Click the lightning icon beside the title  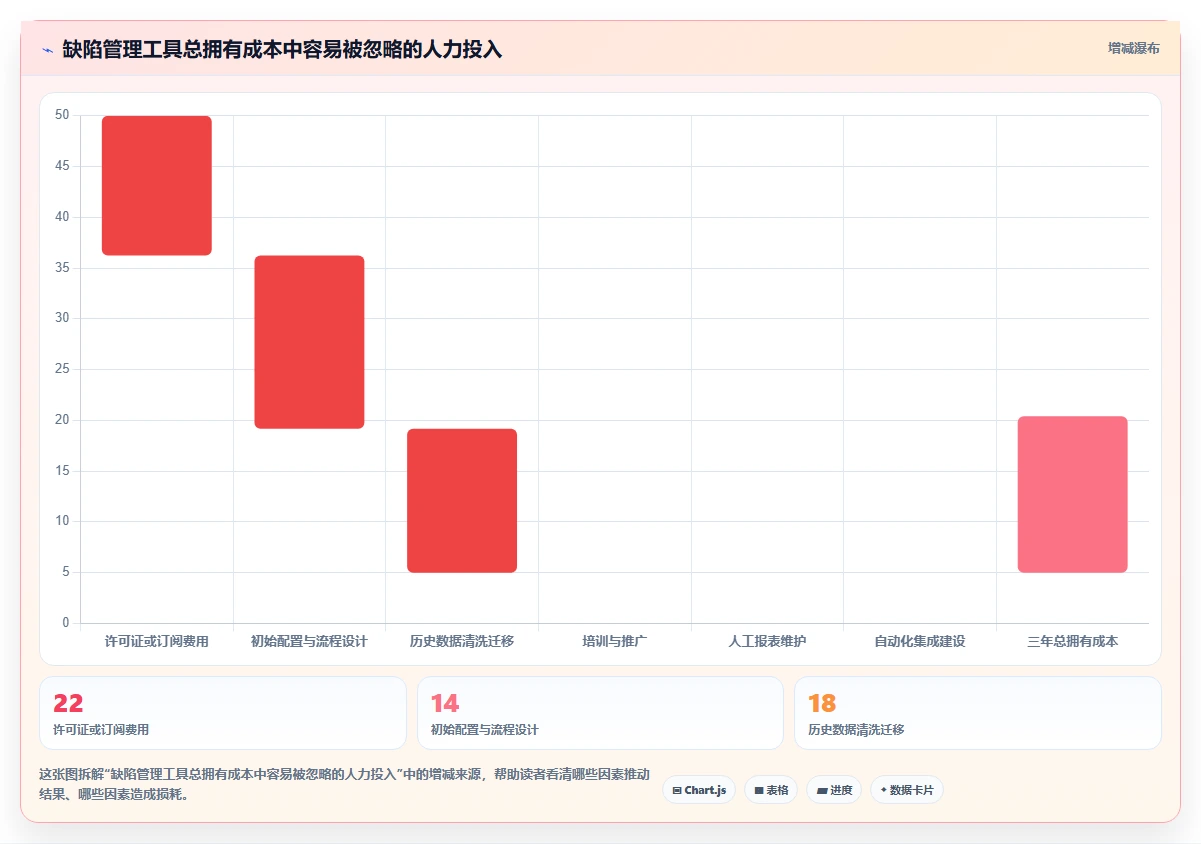click(x=48, y=49)
